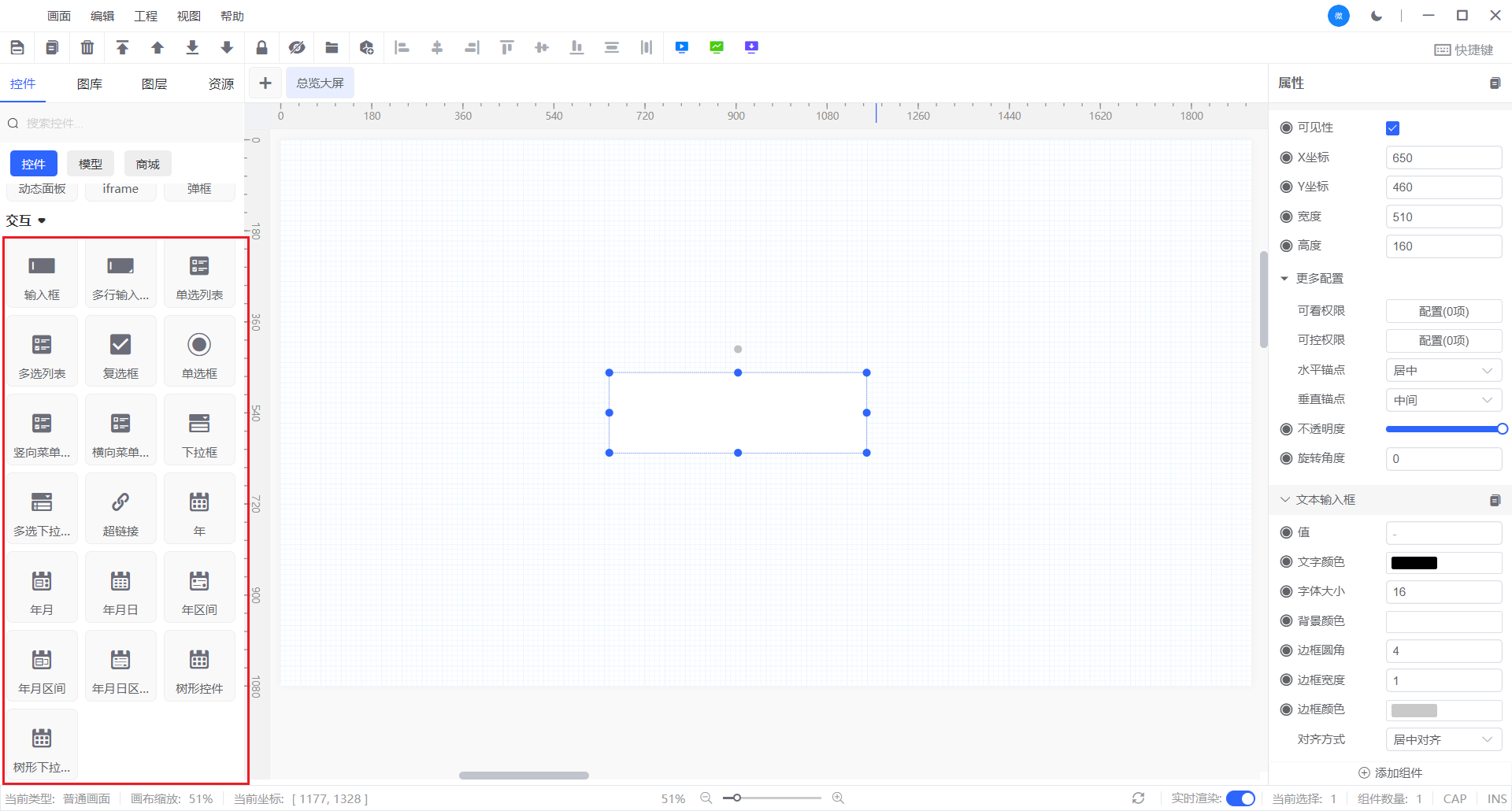Collapse the 更多配置 section
The height and width of the screenshot is (811, 1512).
pyautogui.click(x=1284, y=279)
